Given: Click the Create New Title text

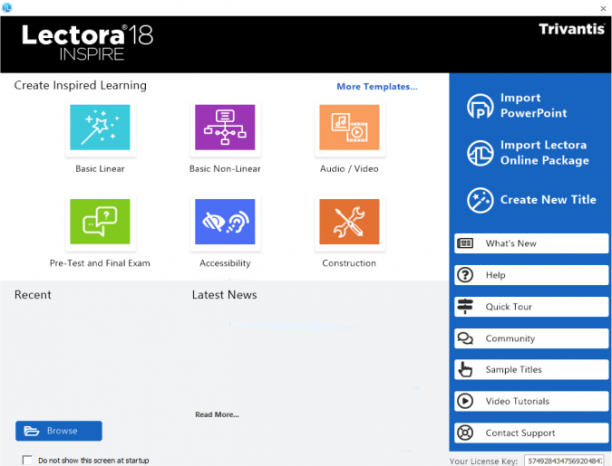Looking at the screenshot, I should coord(548,200).
